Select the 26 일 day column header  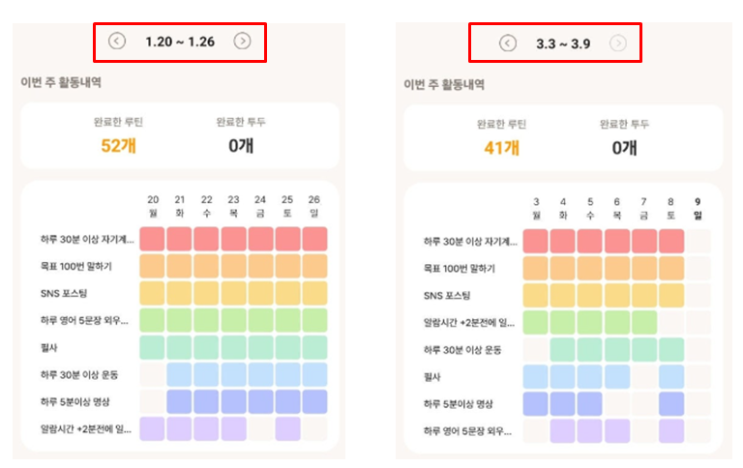pos(314,206)
